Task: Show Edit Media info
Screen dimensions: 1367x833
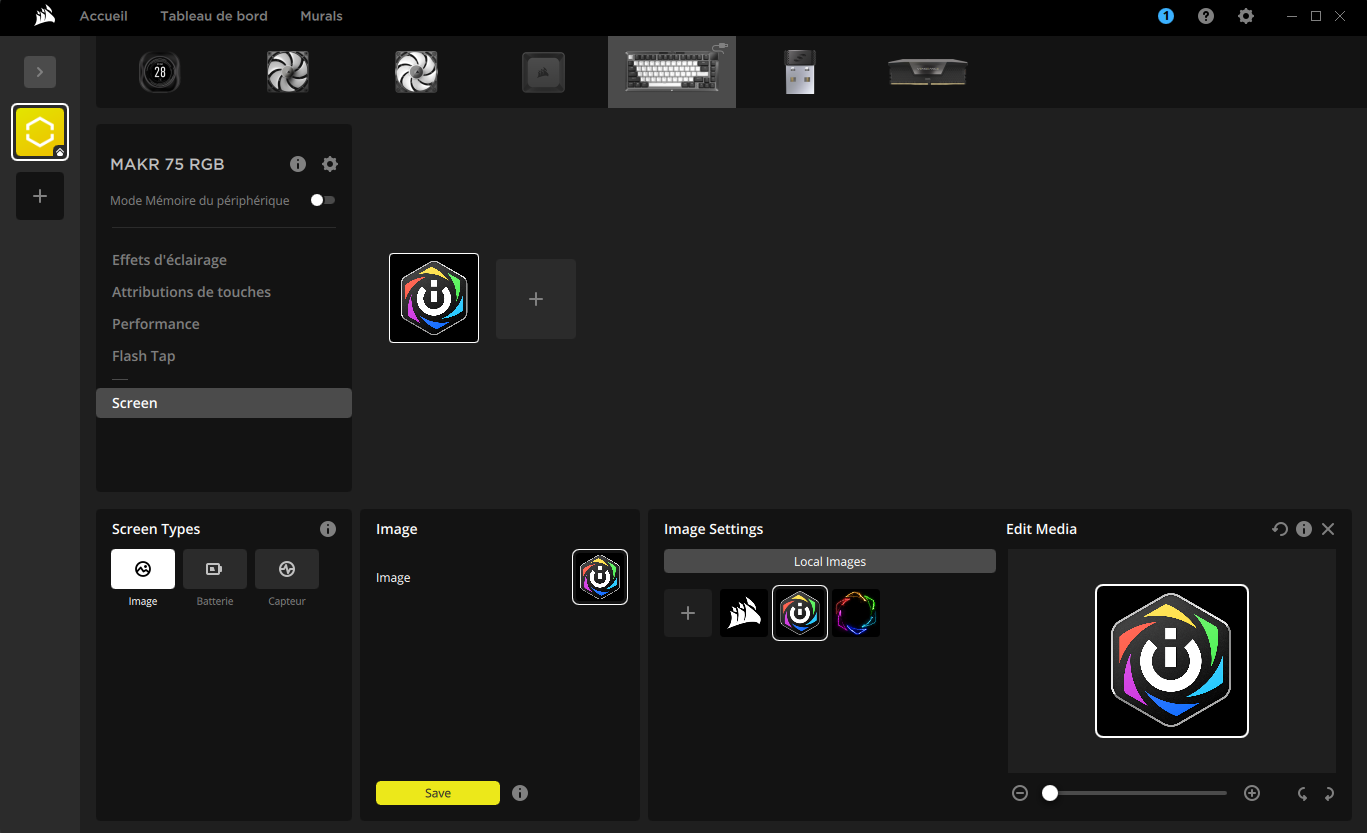Action: 1304,529
